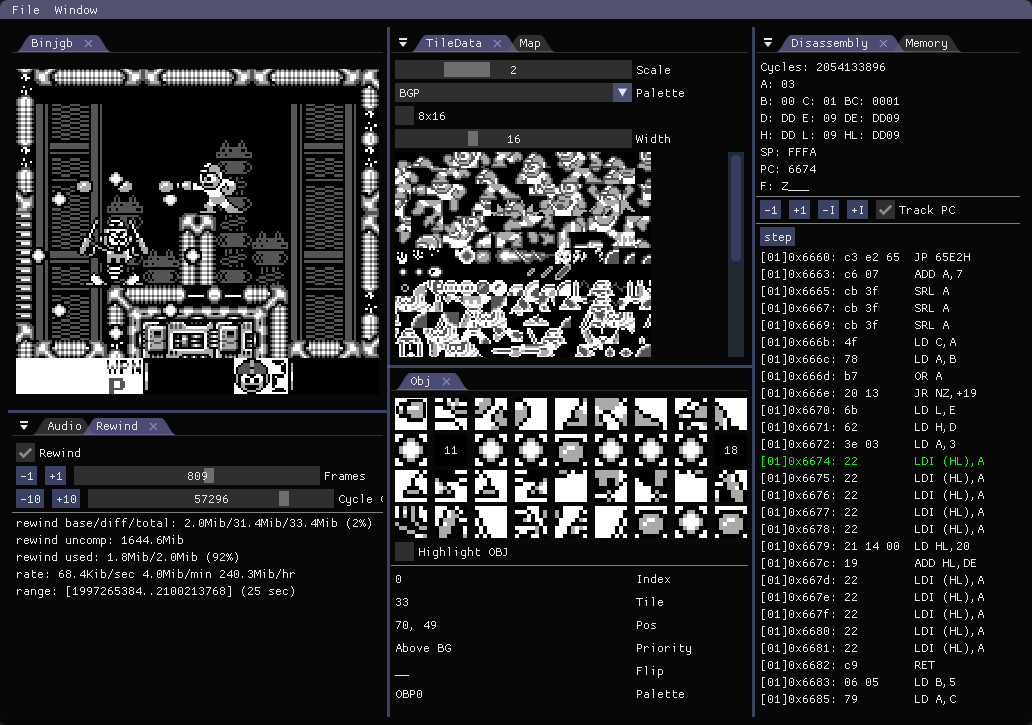The width and height of the screenshot is (1032, 725).
Task: Switch to the Map tab
Action: tap(530, 43)
